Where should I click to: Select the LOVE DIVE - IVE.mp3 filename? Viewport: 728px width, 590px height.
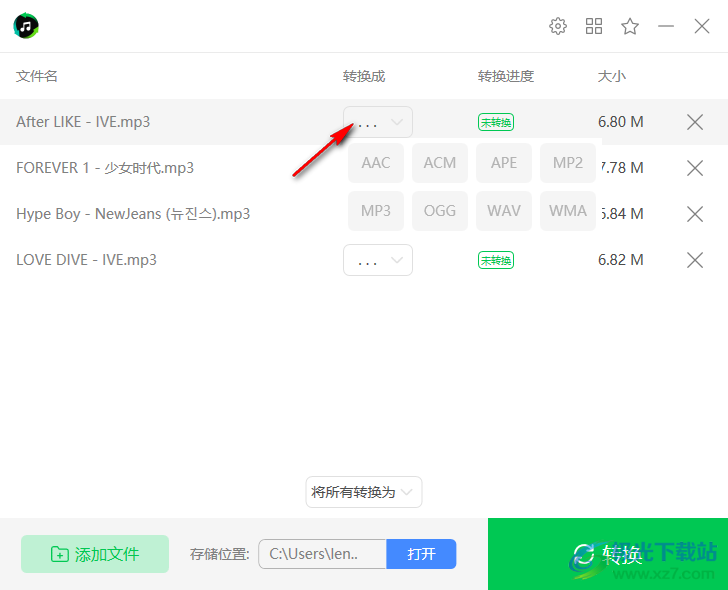(x=86, y=259)
